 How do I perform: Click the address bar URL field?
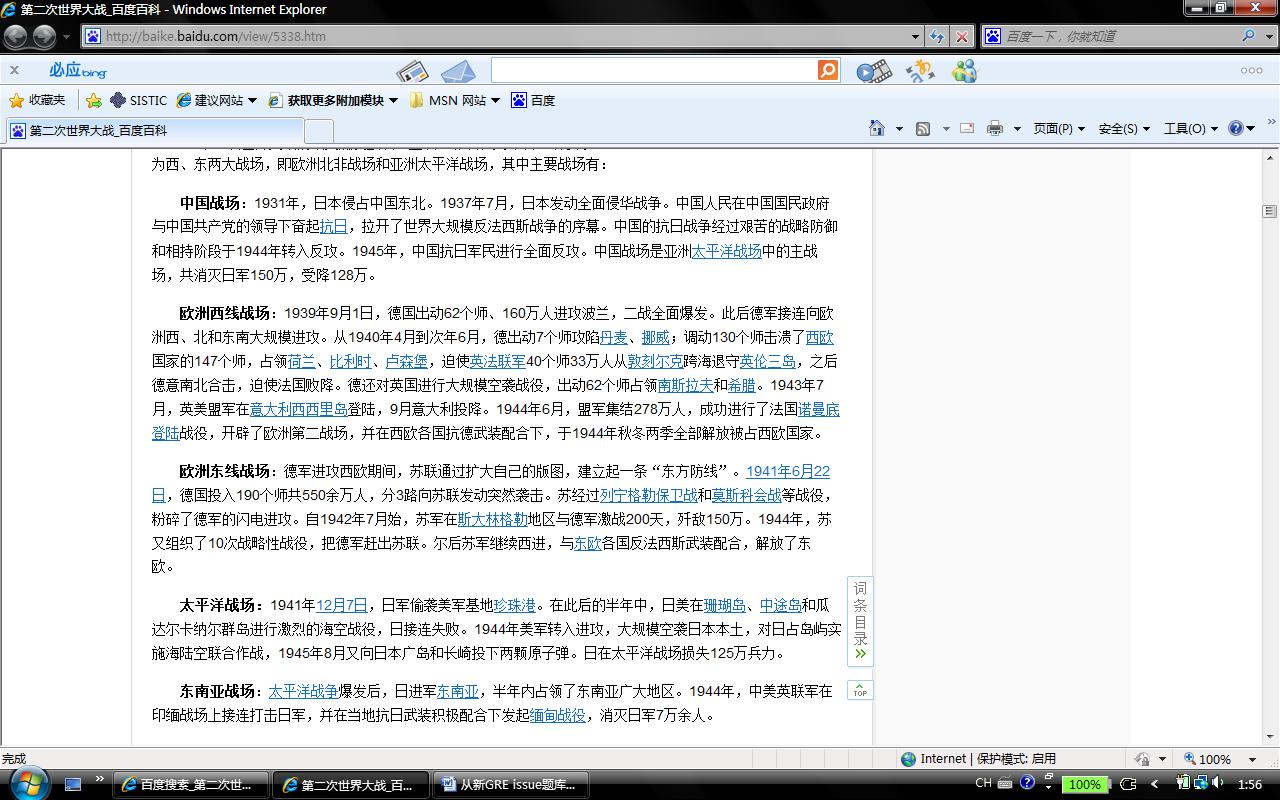495,36
